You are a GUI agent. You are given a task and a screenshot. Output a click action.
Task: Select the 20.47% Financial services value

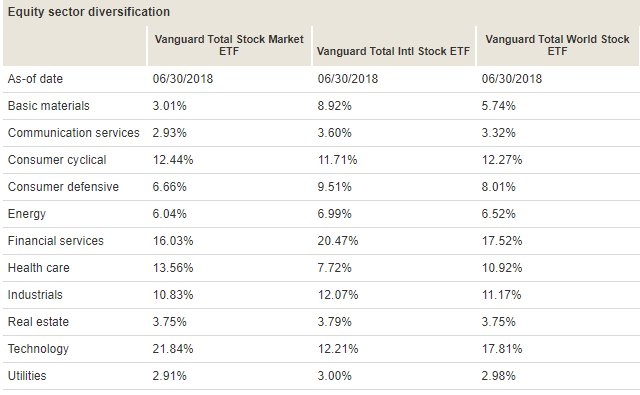point(338,241)
